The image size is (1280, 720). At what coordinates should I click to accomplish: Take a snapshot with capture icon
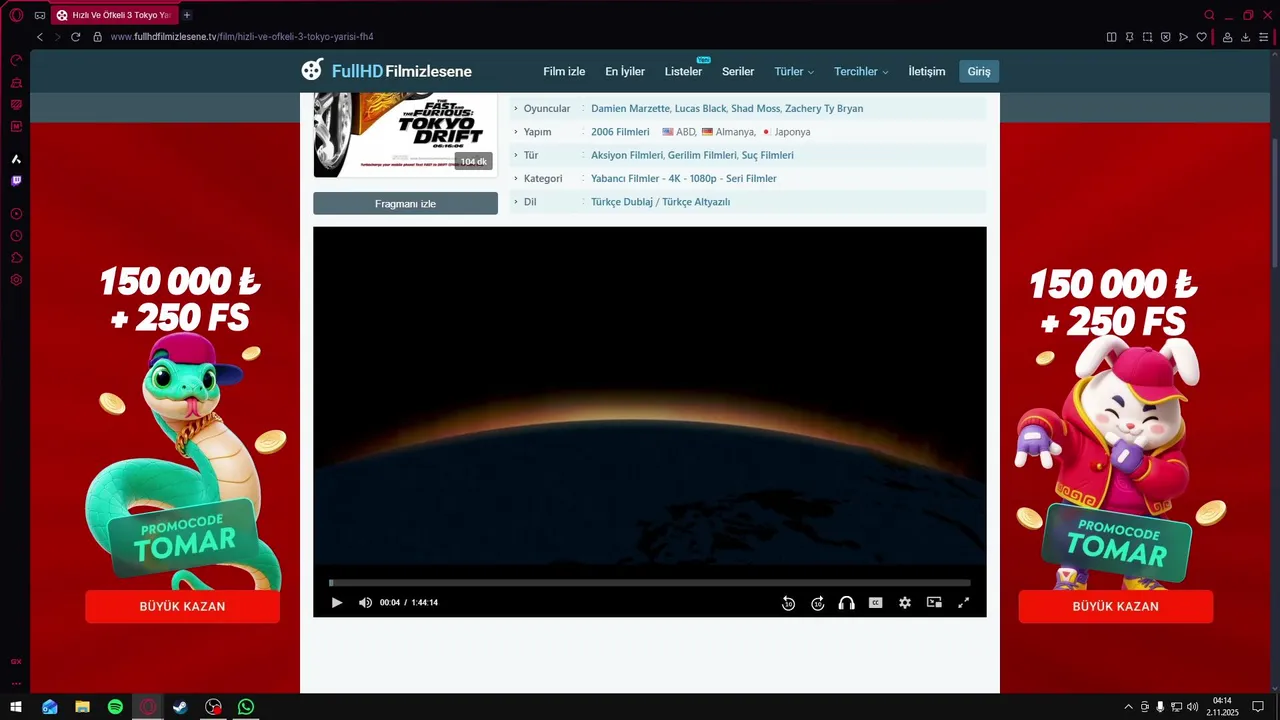point(1147,37)
